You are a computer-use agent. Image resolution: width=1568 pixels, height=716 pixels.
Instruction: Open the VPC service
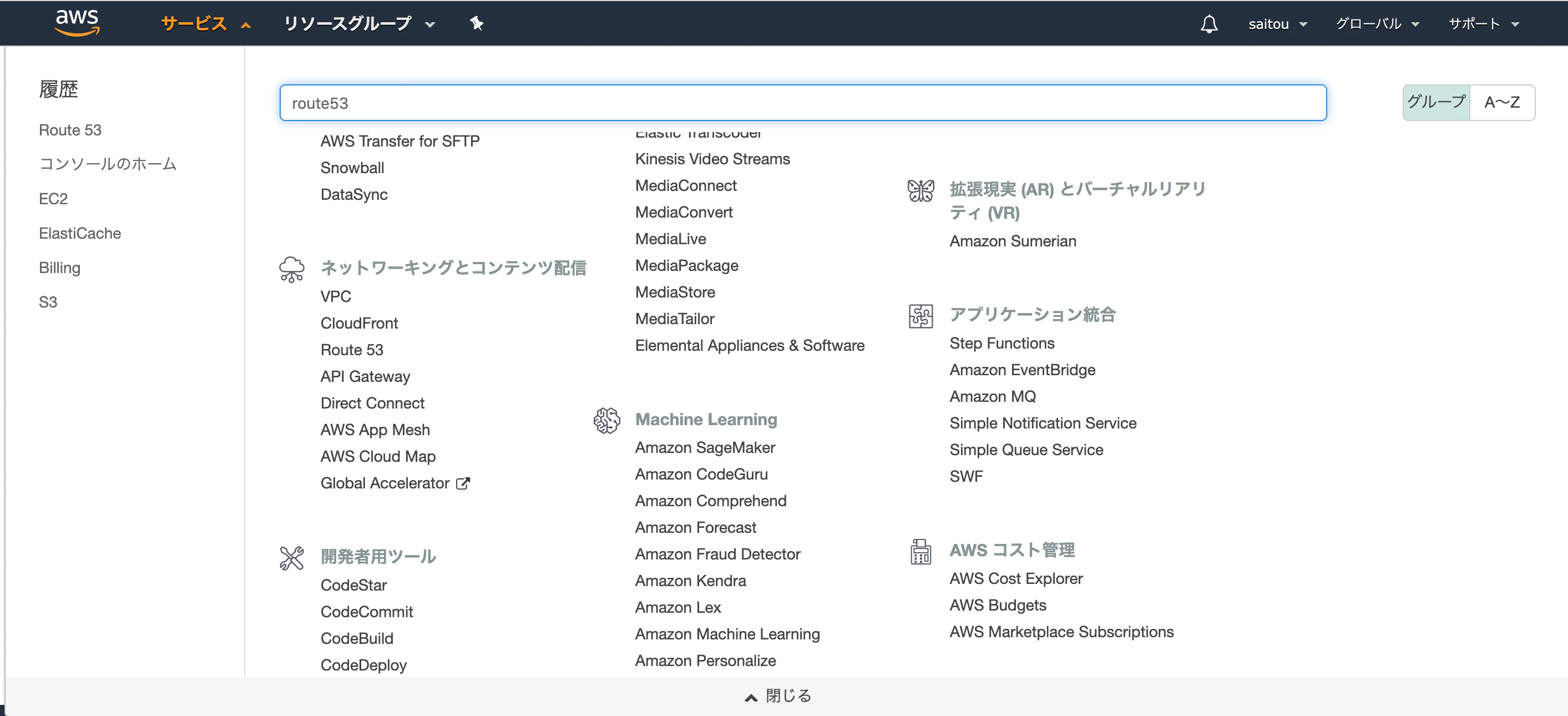tap(336, 296)
